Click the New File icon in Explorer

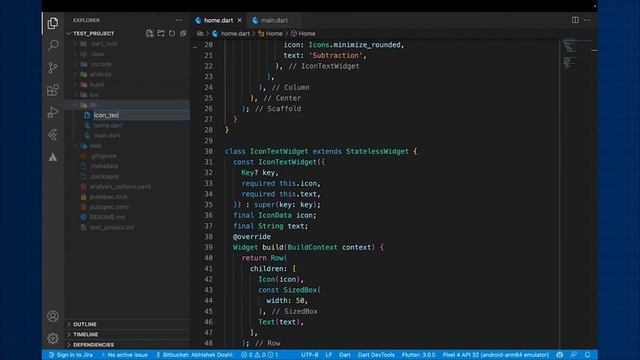[149, 33]
